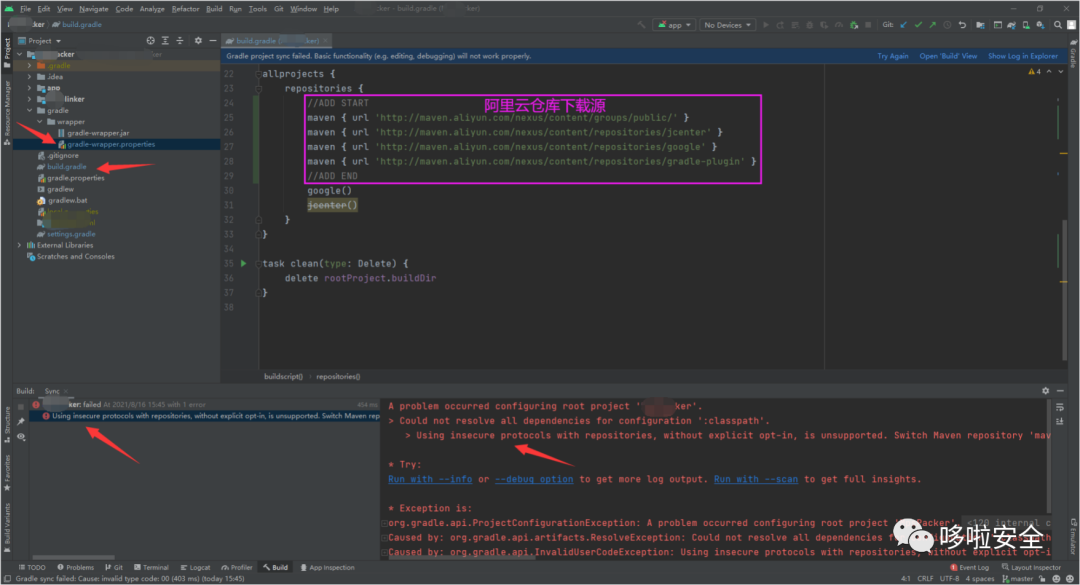Select settings.gradle in the project tree
Screen dimensions: 1080x585
coord(71,234)
